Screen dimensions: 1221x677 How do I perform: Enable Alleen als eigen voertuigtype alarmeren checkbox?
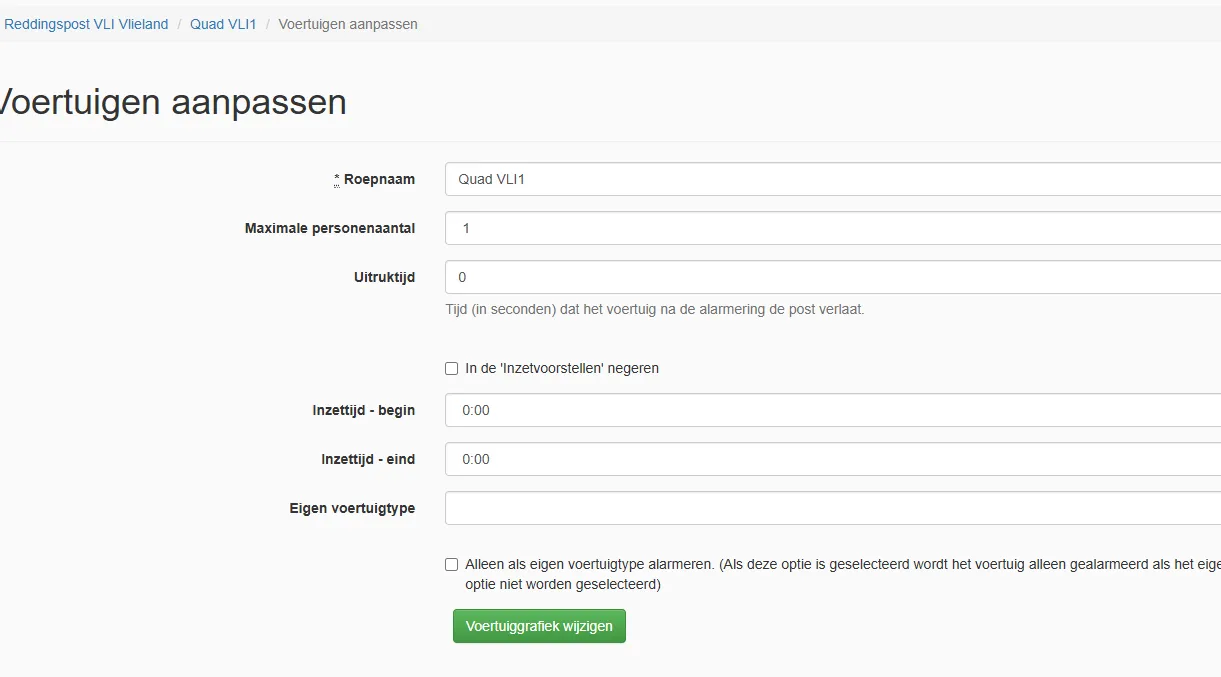[x=452, y=565]
